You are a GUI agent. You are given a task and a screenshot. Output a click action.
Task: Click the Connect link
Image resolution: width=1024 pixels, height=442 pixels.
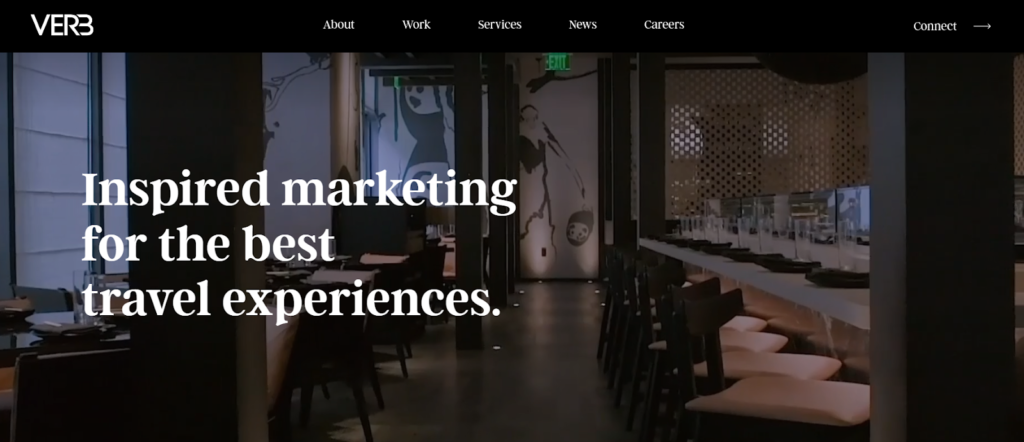click(935, 26)
